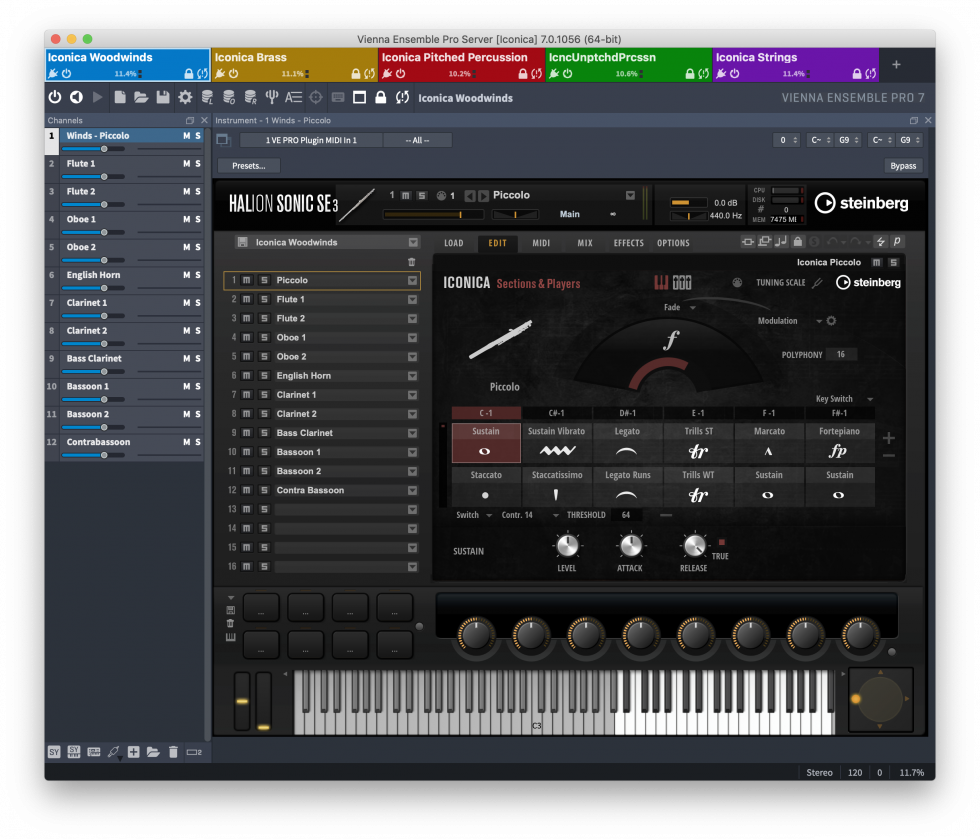Mute the Bass Clarinet channel

(186, 358)
